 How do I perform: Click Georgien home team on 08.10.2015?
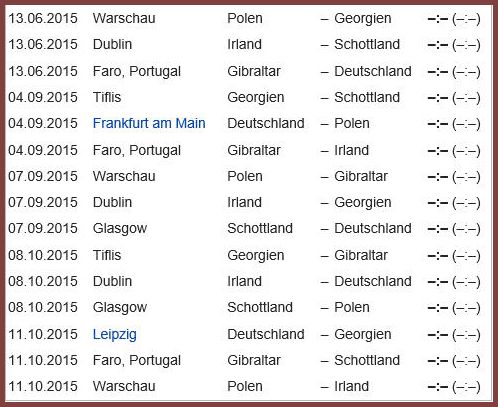click(256, 256)
